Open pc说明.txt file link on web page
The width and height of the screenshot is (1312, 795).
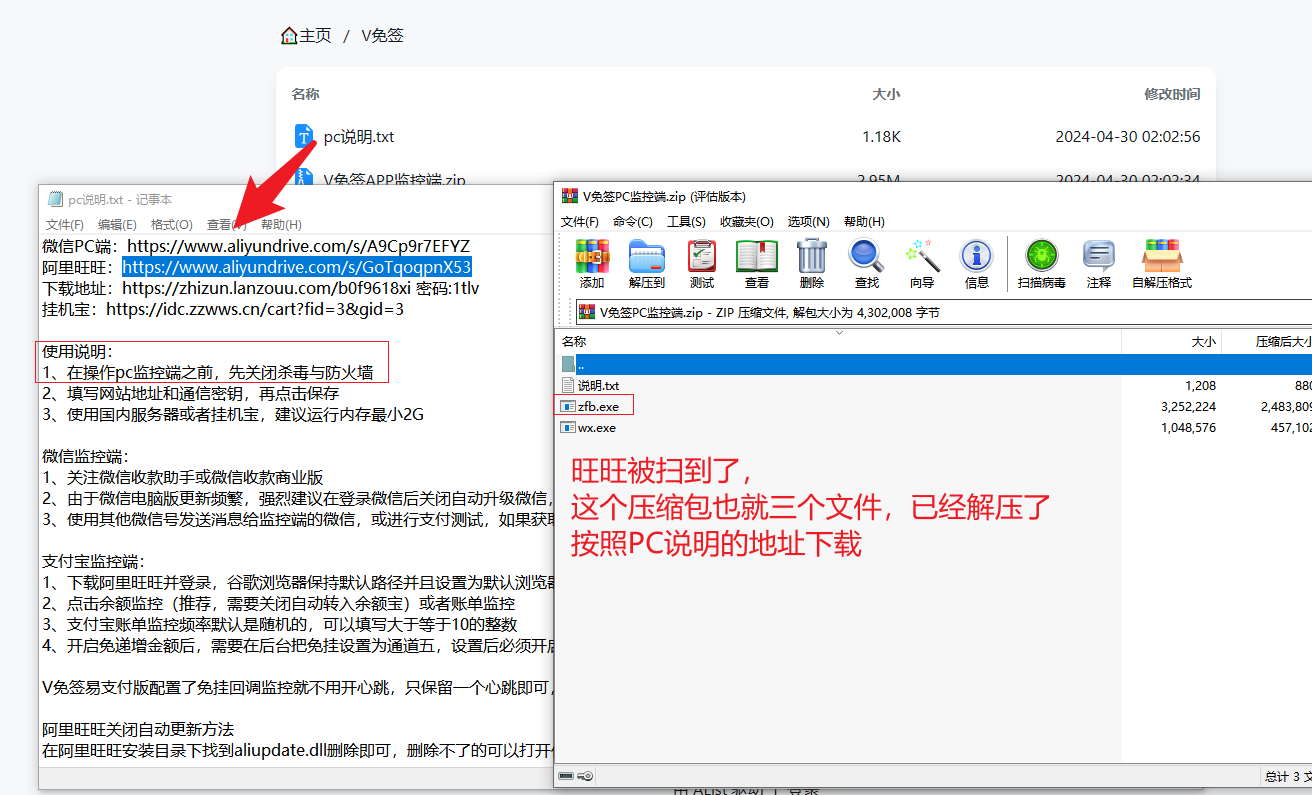click(x=359, y=137)
